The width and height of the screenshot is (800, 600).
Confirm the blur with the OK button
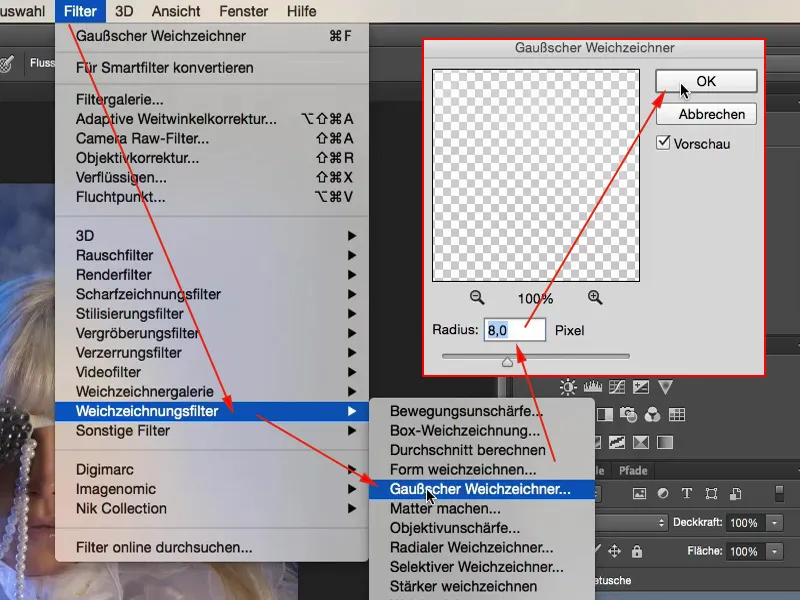(706, 81)
